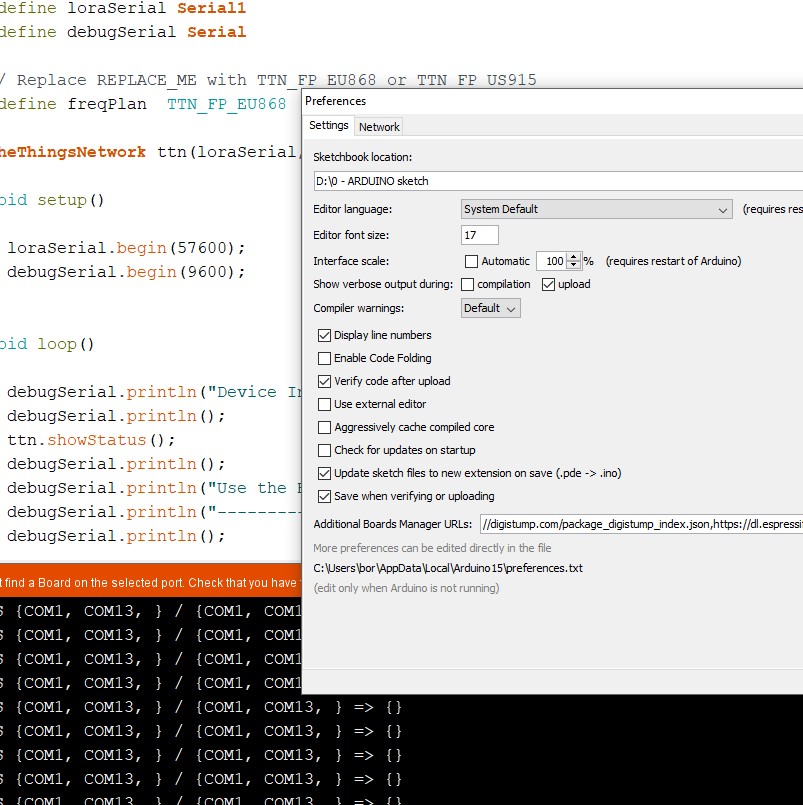Open the Editor language dropdown
803x805 pixels.
[x=596, y=209]
